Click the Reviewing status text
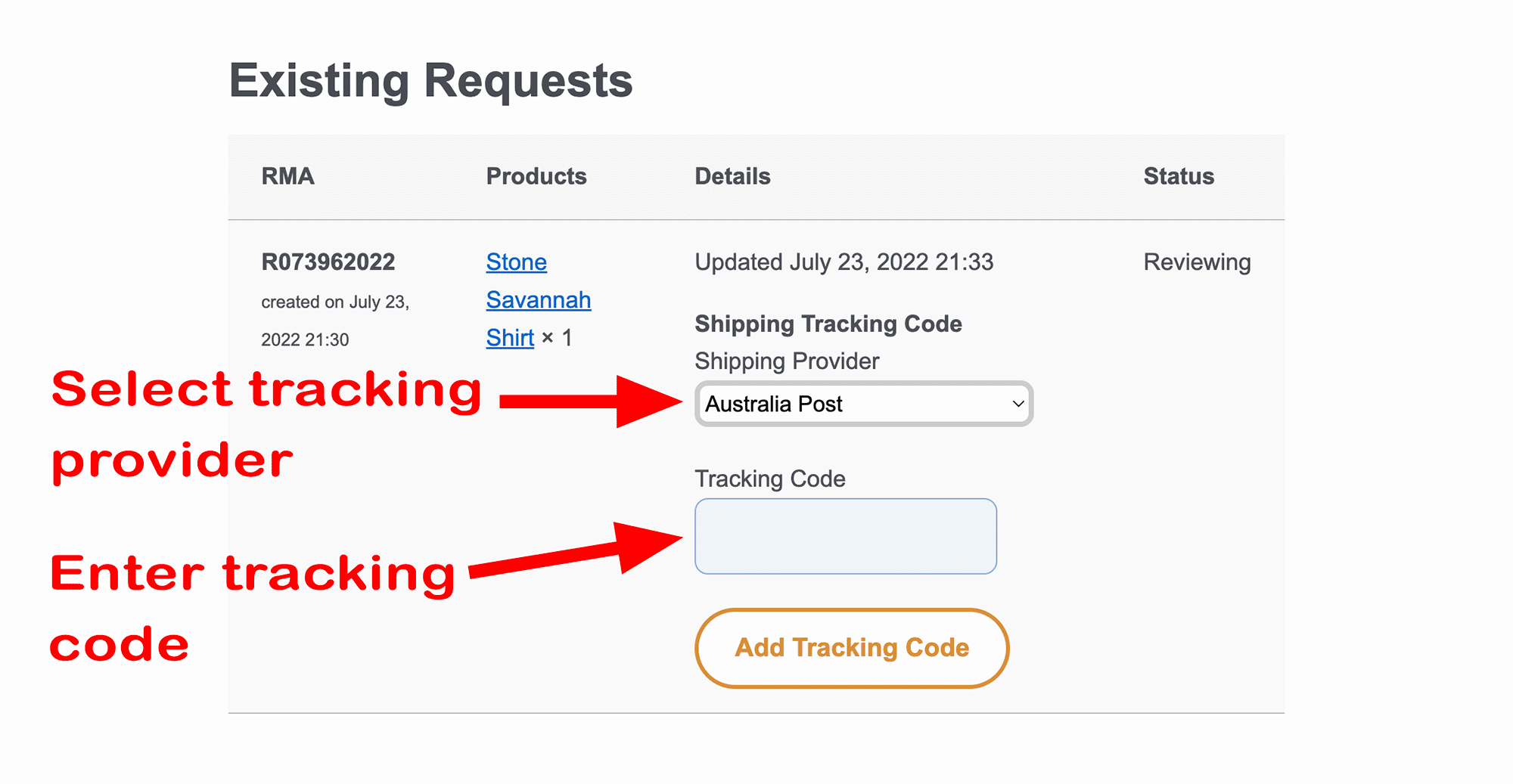Viewport: 1513px width, 784px height. (x=1197, y=262)
